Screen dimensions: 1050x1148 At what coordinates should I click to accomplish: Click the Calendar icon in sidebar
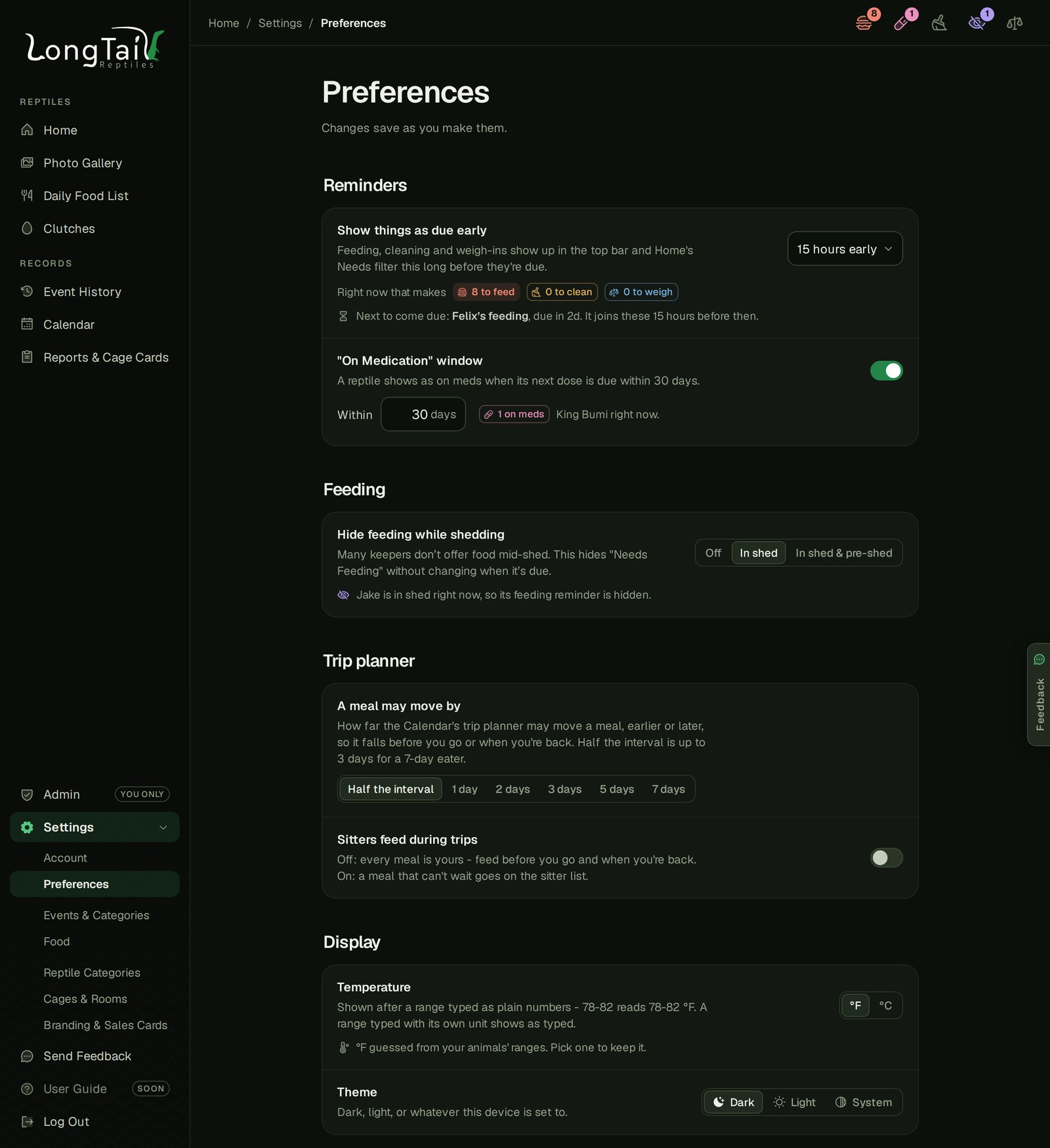tap(27, 324)
